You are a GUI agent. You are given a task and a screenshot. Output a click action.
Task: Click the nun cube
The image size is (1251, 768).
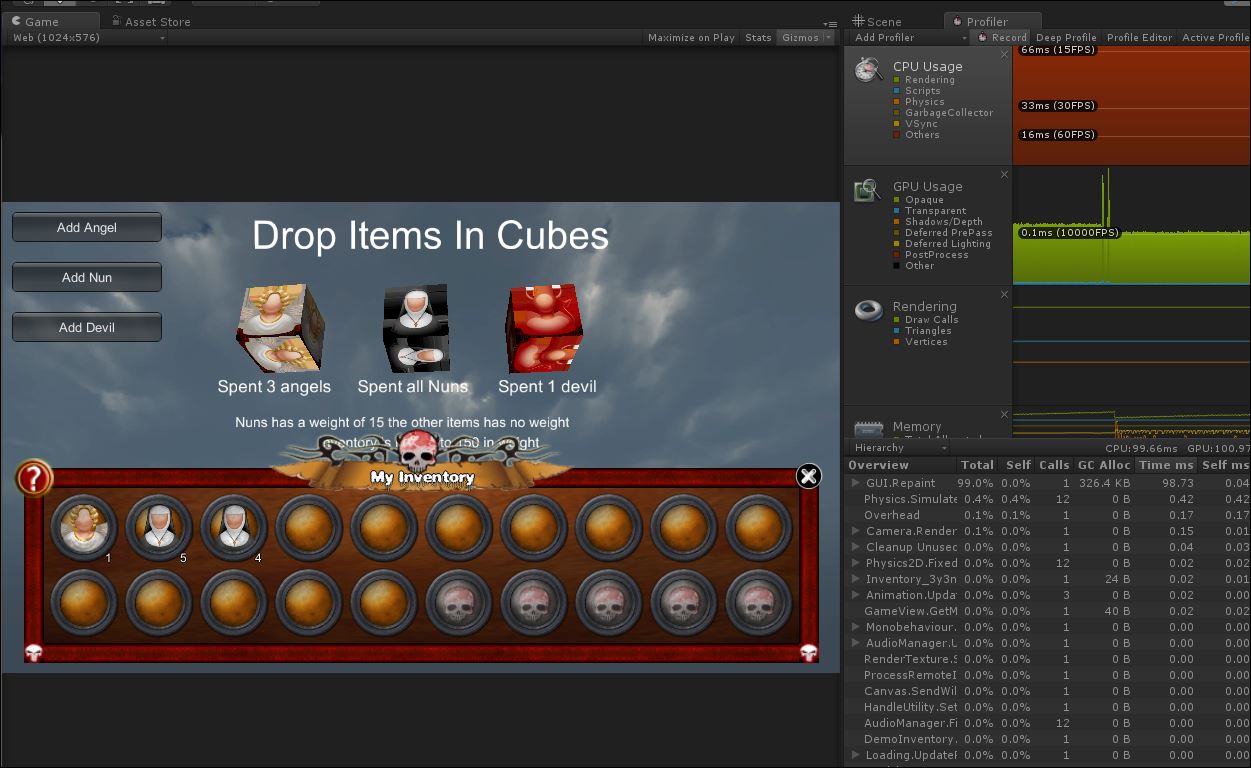pos(416,328)
